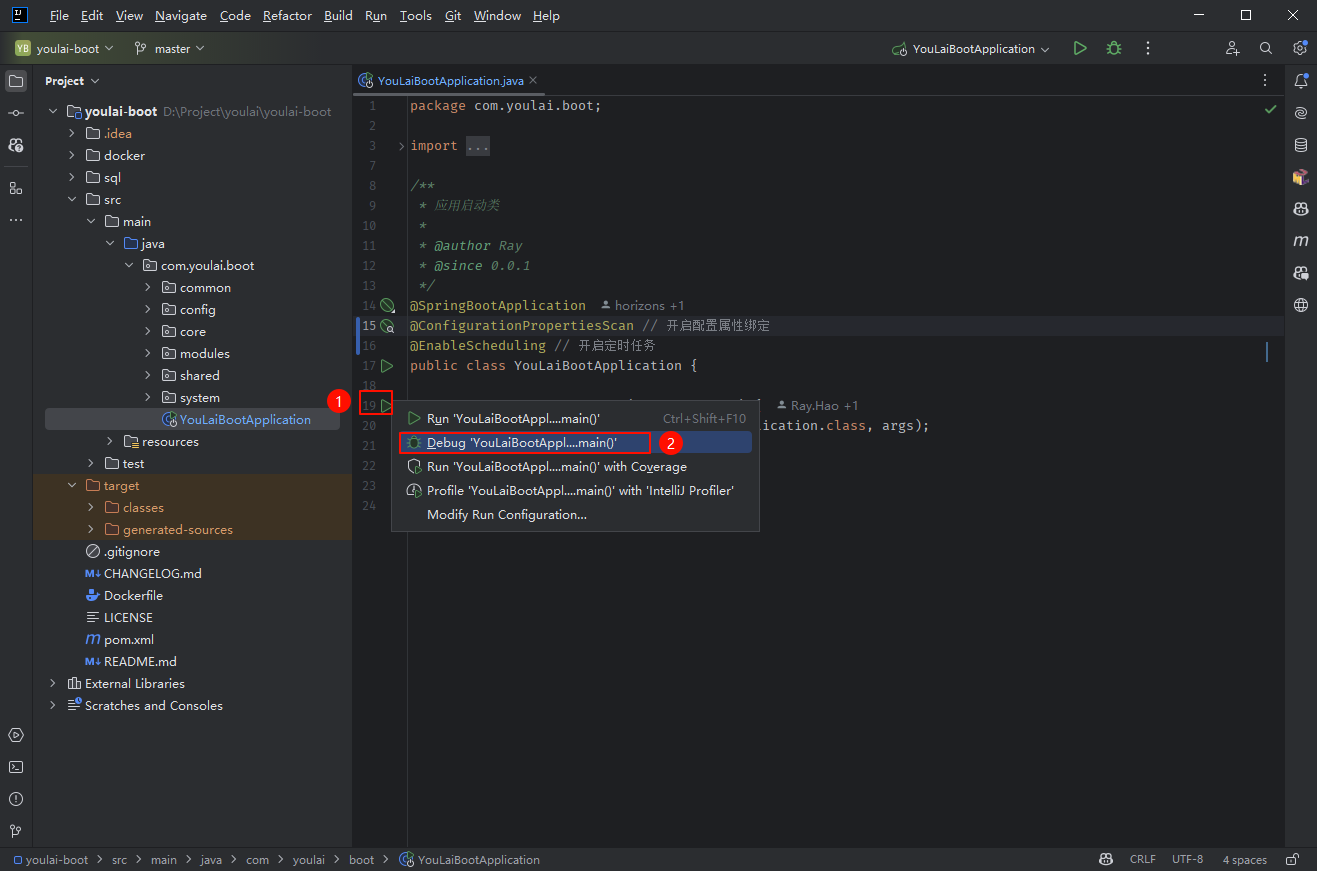1317x871 pixels.
Task: Toggle read-only lock icon in status bar
Action: [1293, 859]
